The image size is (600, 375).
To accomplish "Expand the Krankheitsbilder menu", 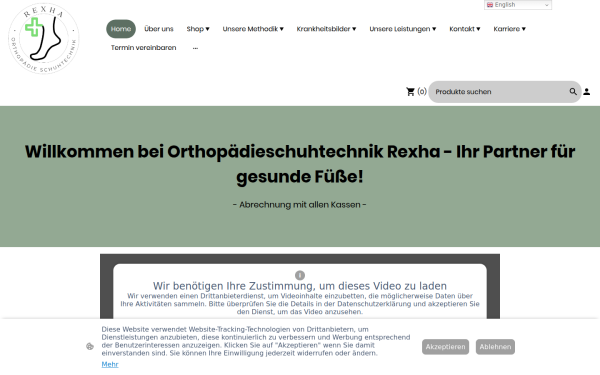I will 326,29.
